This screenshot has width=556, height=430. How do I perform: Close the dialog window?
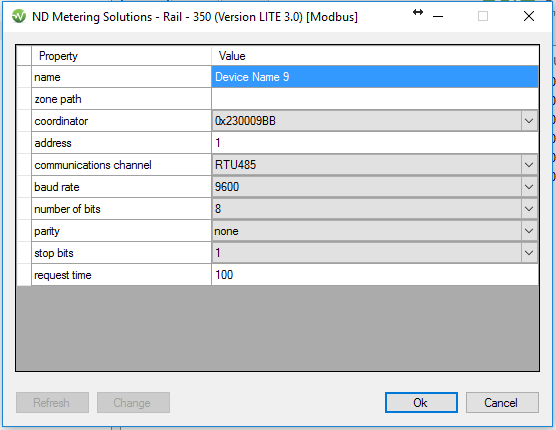click(529, 16)
